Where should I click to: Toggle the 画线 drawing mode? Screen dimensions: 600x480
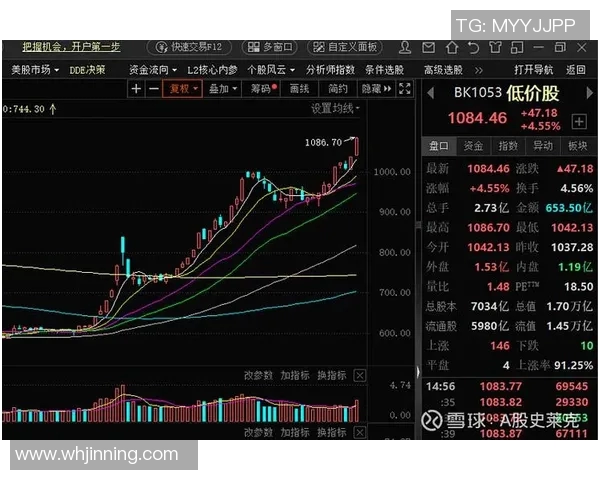[299, 89]
